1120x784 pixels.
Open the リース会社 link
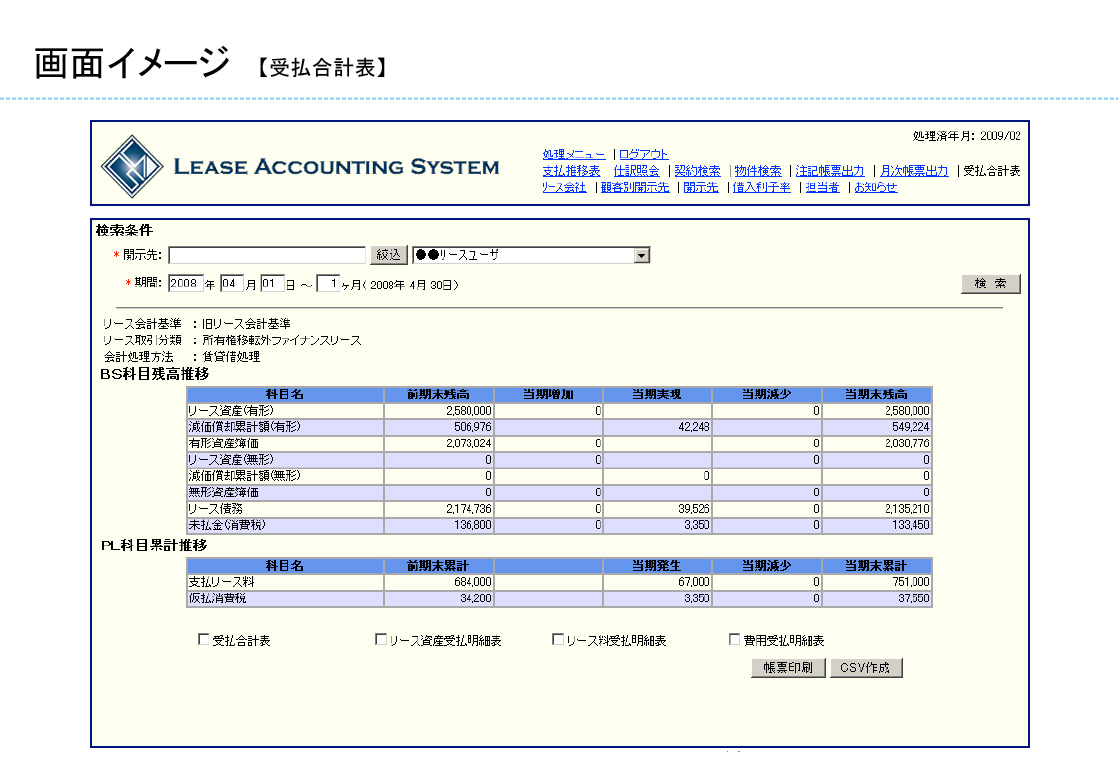(x=564, y=187)
